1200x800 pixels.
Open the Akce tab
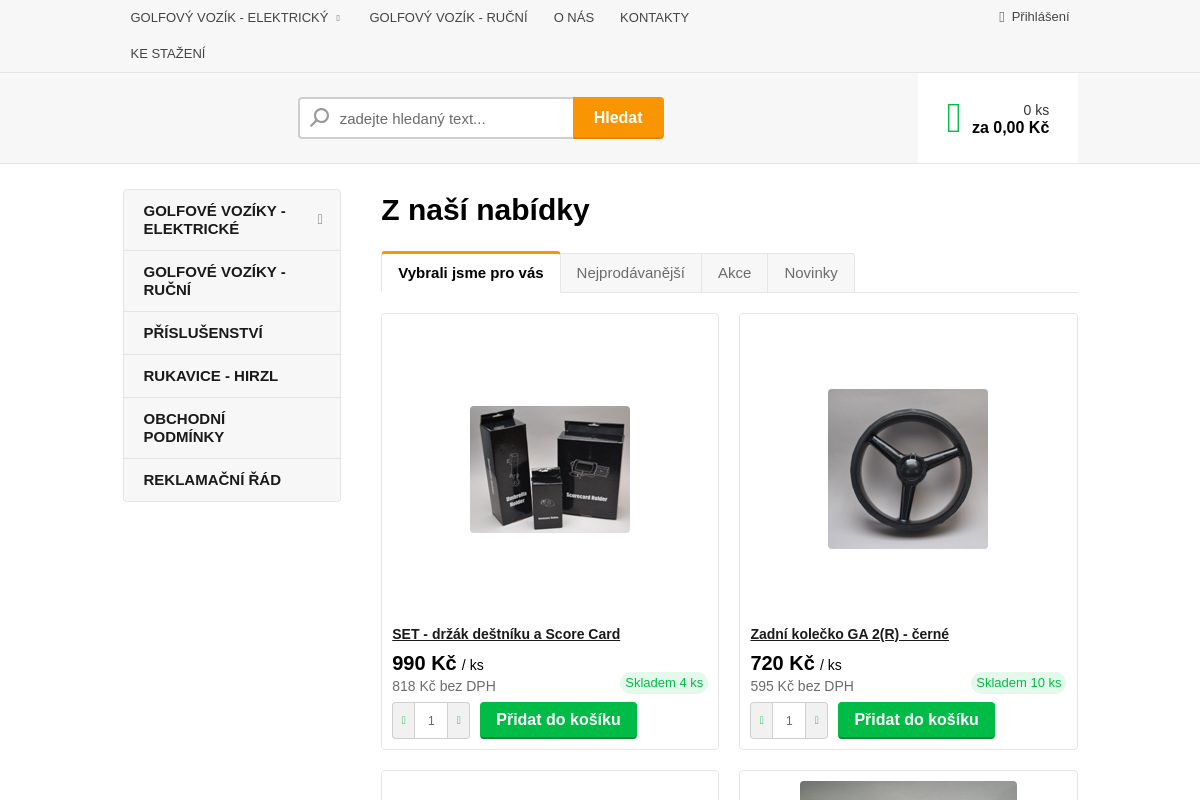[734, 273]
